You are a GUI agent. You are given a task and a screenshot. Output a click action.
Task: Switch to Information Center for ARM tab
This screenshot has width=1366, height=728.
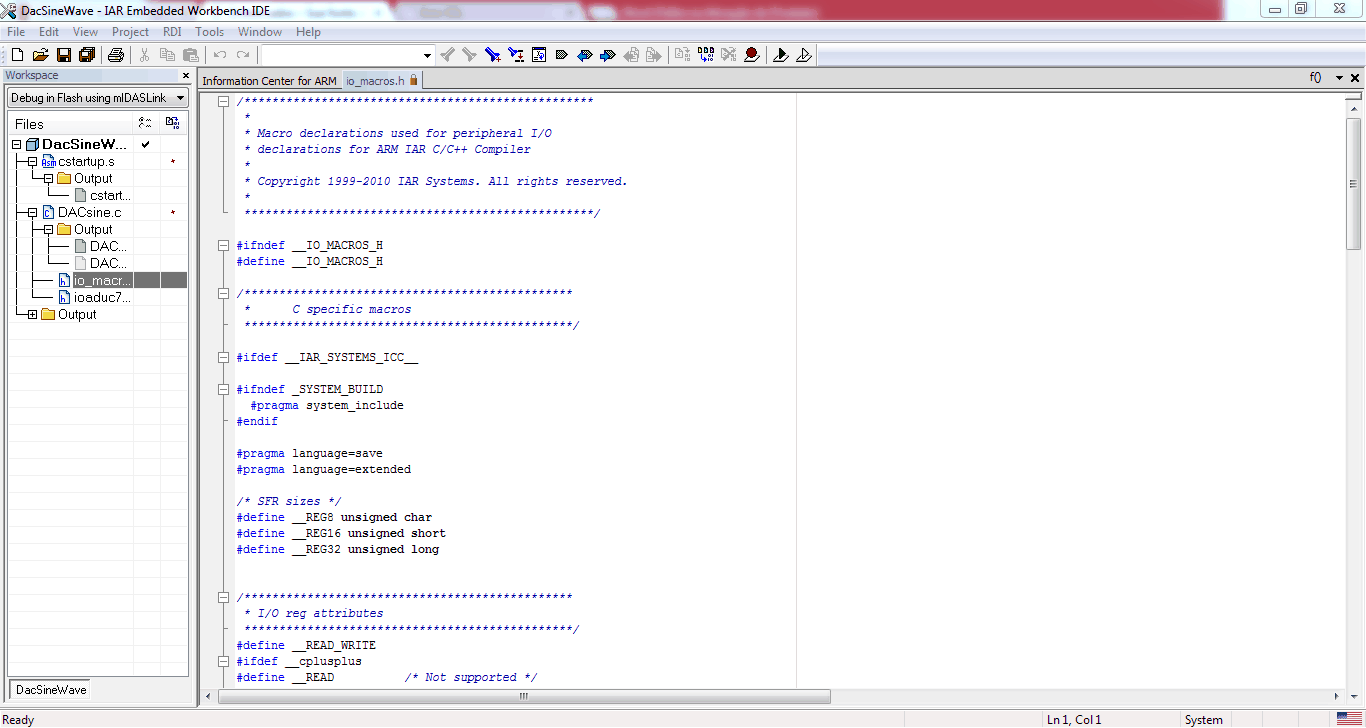point(269,81)
